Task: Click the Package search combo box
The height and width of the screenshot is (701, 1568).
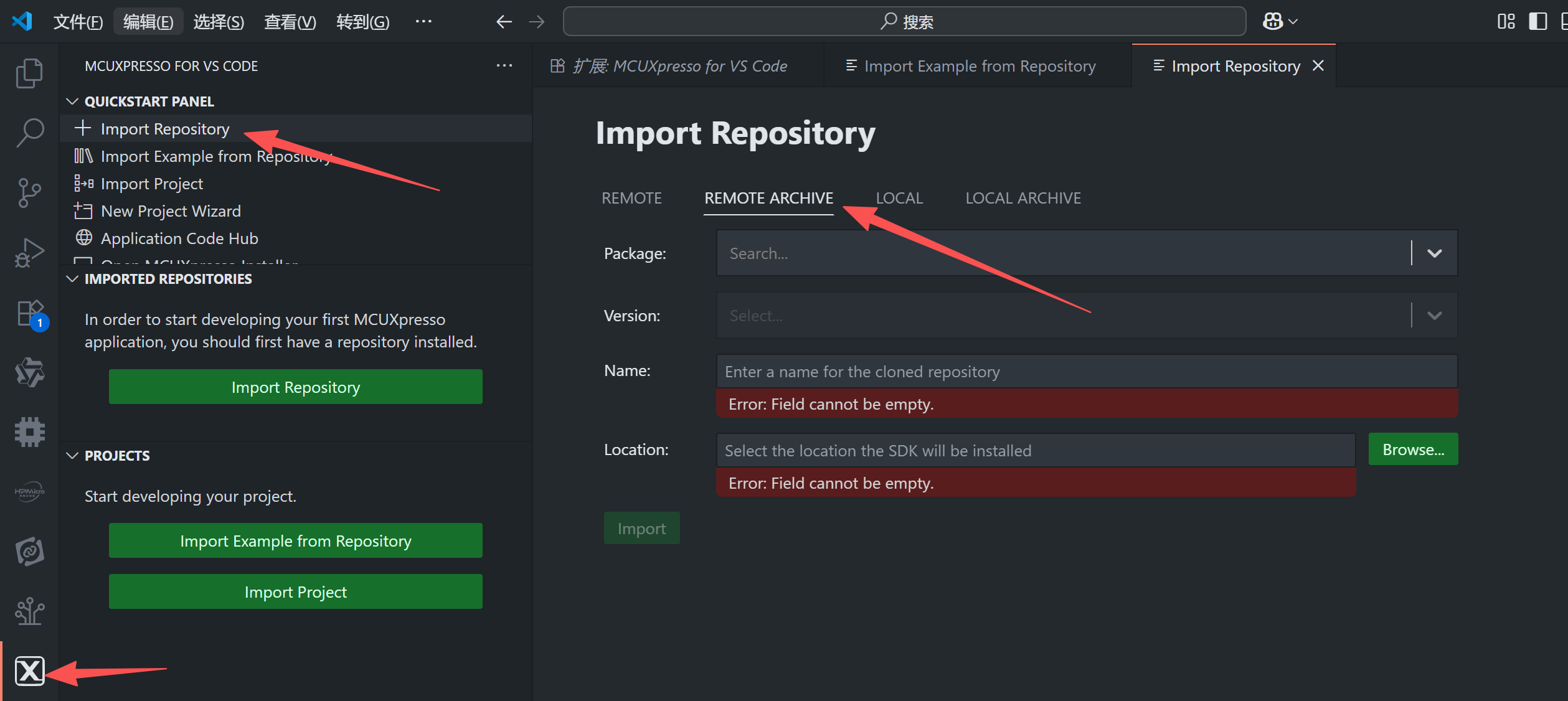Action: tap(1086, 253)
